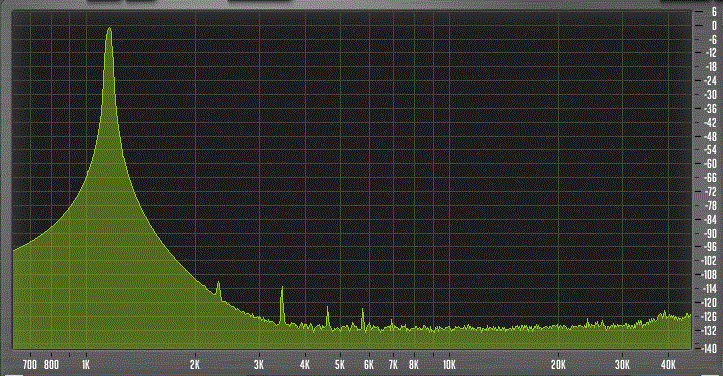Screen dimensions: 723x376
Task: Click the 0 dB level scale label
Action: (x=714, y=26)
